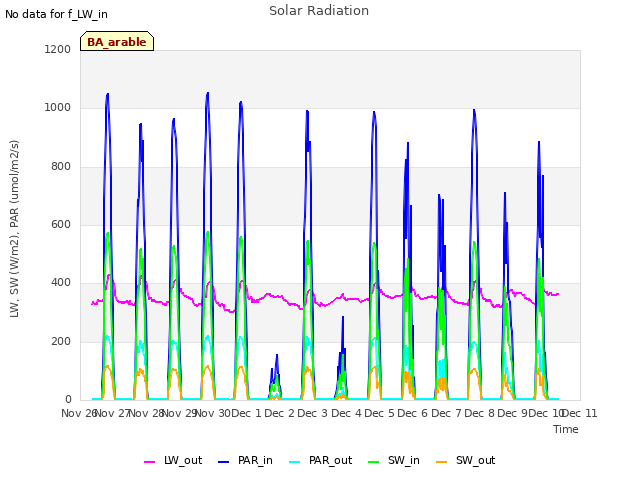This screenshot has width=640, height=480.
Task: Click the Dec 11 x-axis tick label
Action: (580, 413)
